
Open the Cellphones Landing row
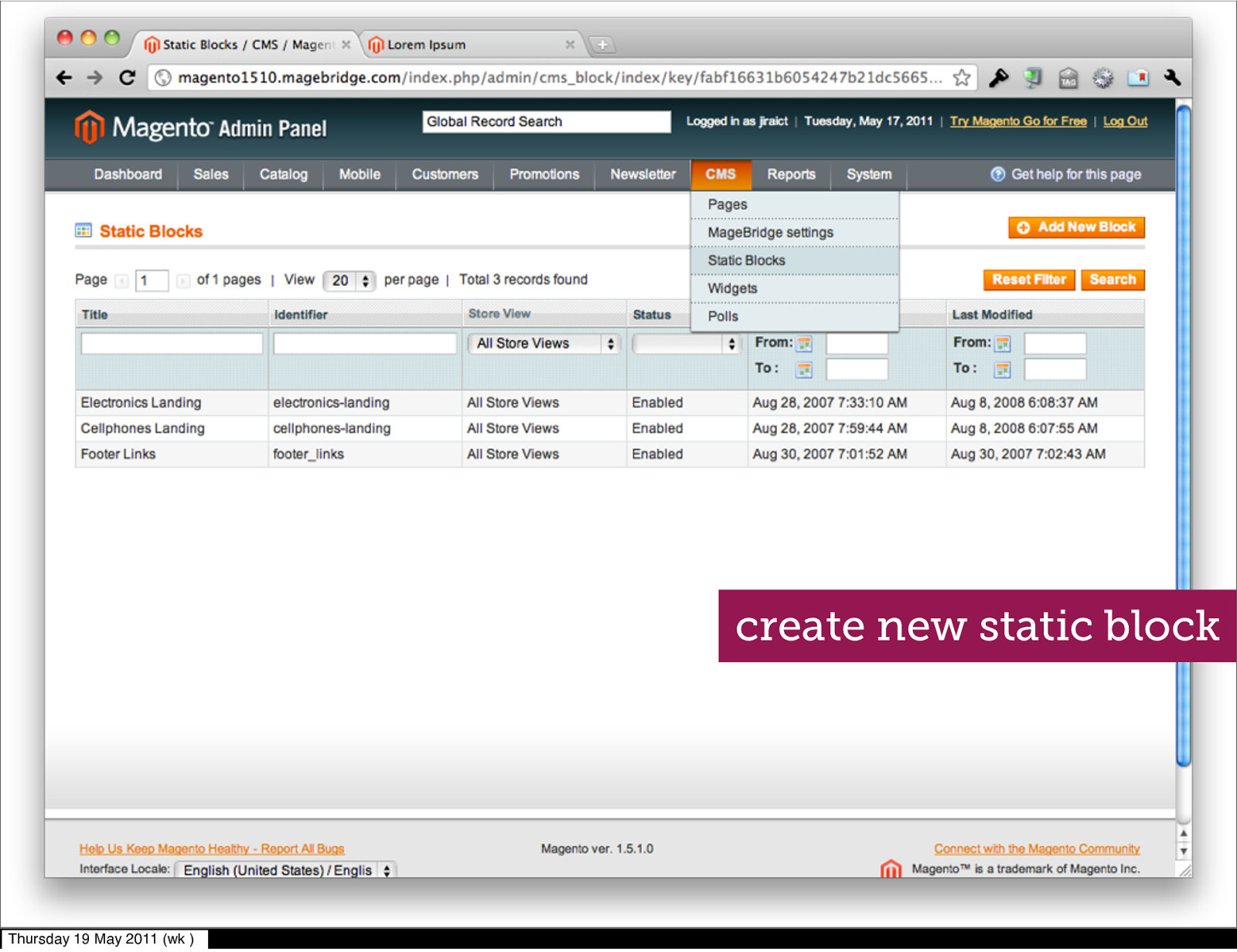[609, 429]
